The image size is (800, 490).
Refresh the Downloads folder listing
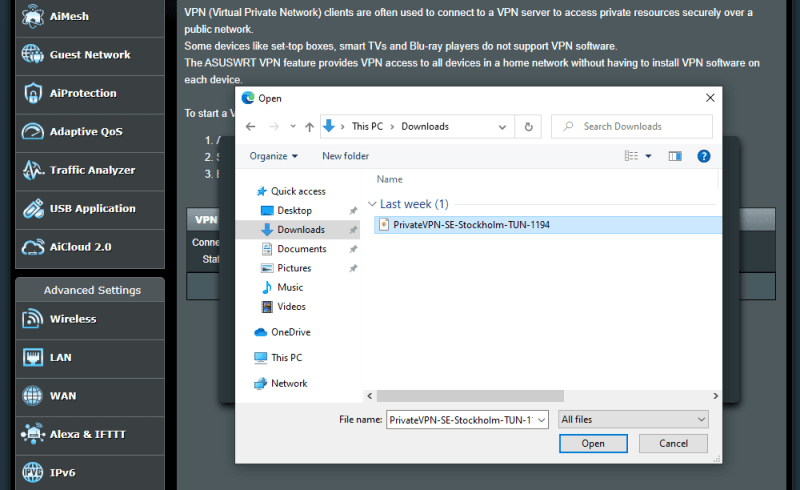click(529, 127)
